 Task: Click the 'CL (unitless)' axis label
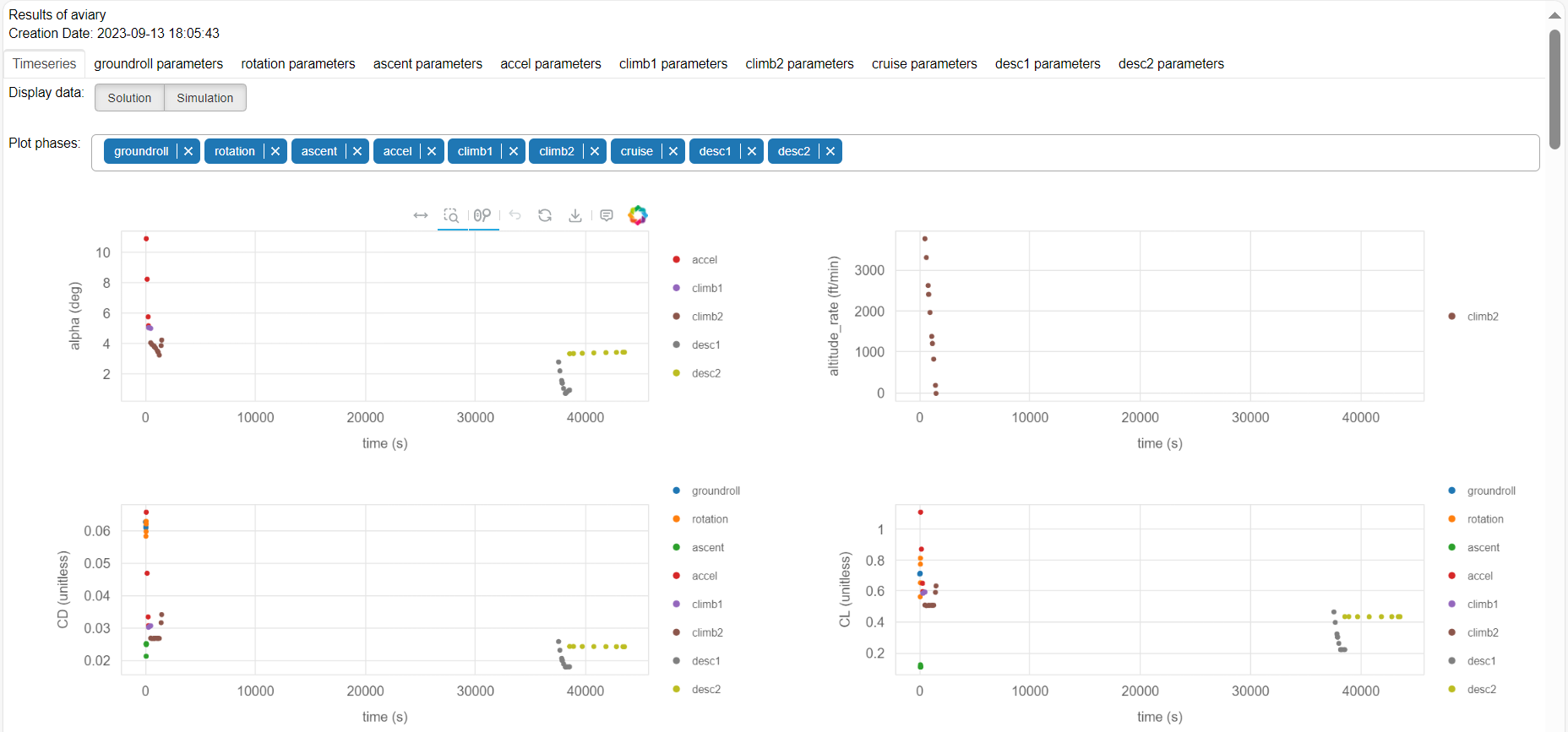[x=845, y=589]
